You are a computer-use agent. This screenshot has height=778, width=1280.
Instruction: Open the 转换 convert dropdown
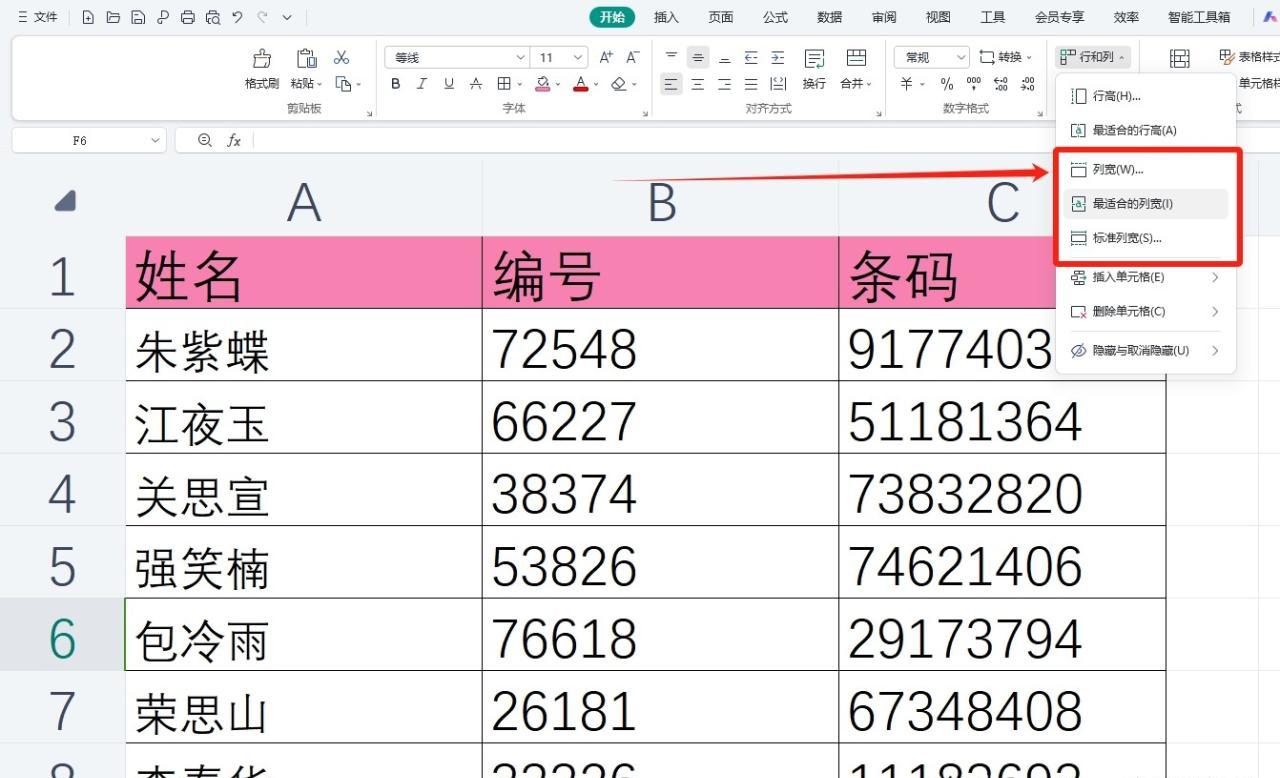[x=1006, y=57]
